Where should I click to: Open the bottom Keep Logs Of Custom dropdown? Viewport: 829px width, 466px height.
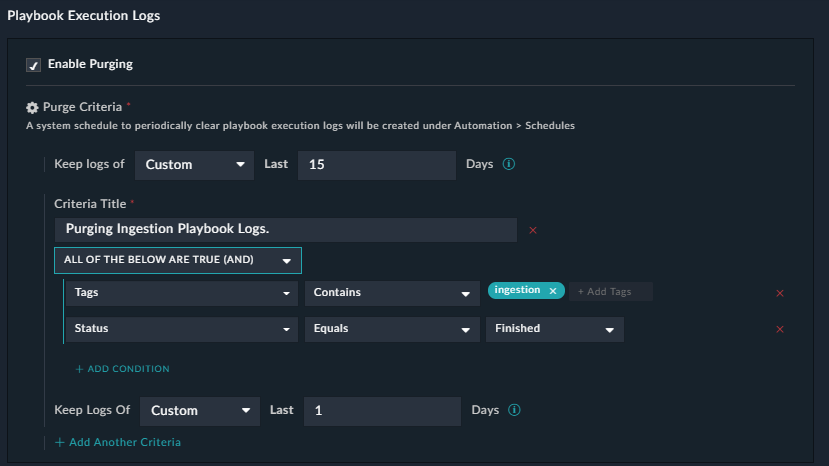pos(200,410)
